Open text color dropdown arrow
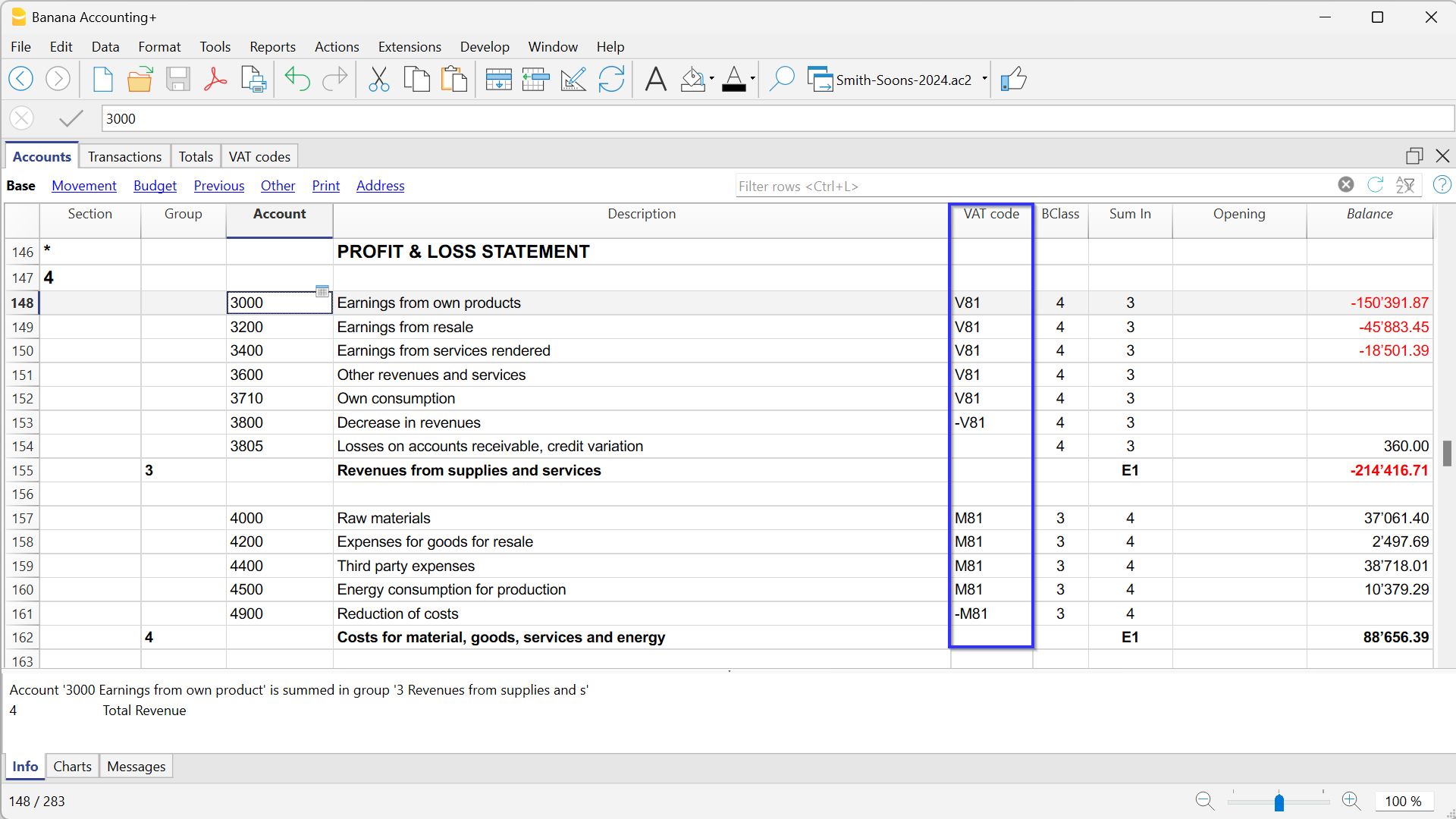The image size is (1456, 819). pos(752,79)
